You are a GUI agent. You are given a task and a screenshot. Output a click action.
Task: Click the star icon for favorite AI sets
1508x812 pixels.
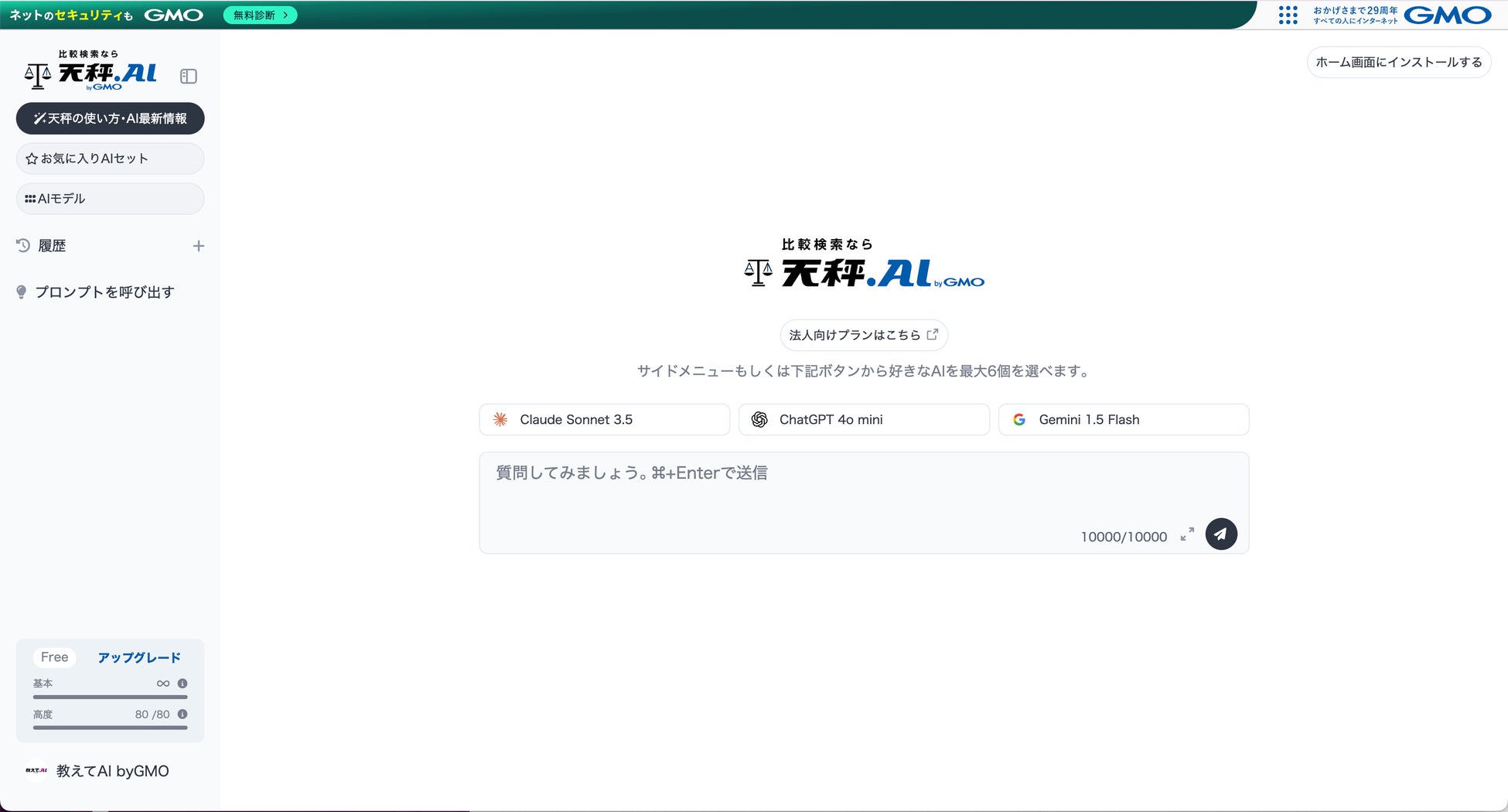[x=32, y=159]
